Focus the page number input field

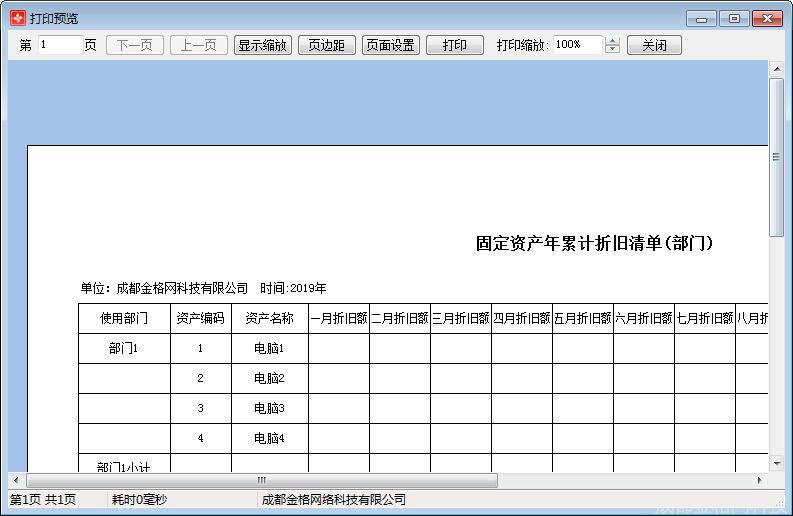(60, 45)
